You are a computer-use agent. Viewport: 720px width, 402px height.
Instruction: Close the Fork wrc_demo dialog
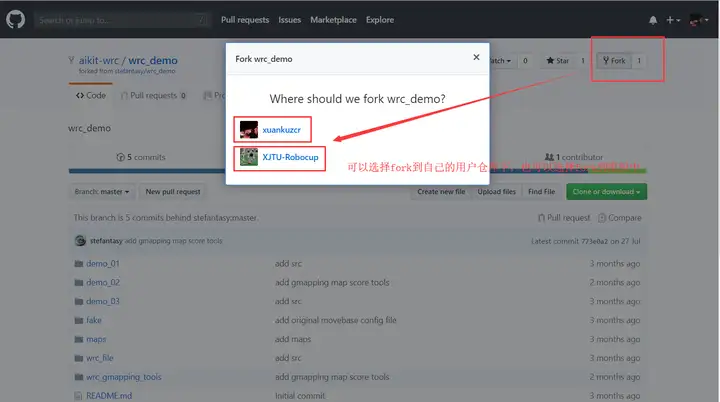point(476,57)
